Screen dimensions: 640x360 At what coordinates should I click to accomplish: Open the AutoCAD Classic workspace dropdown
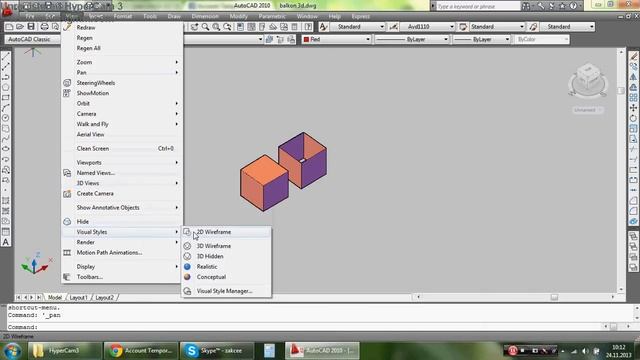pyautogui.click(x=33, y=40)
